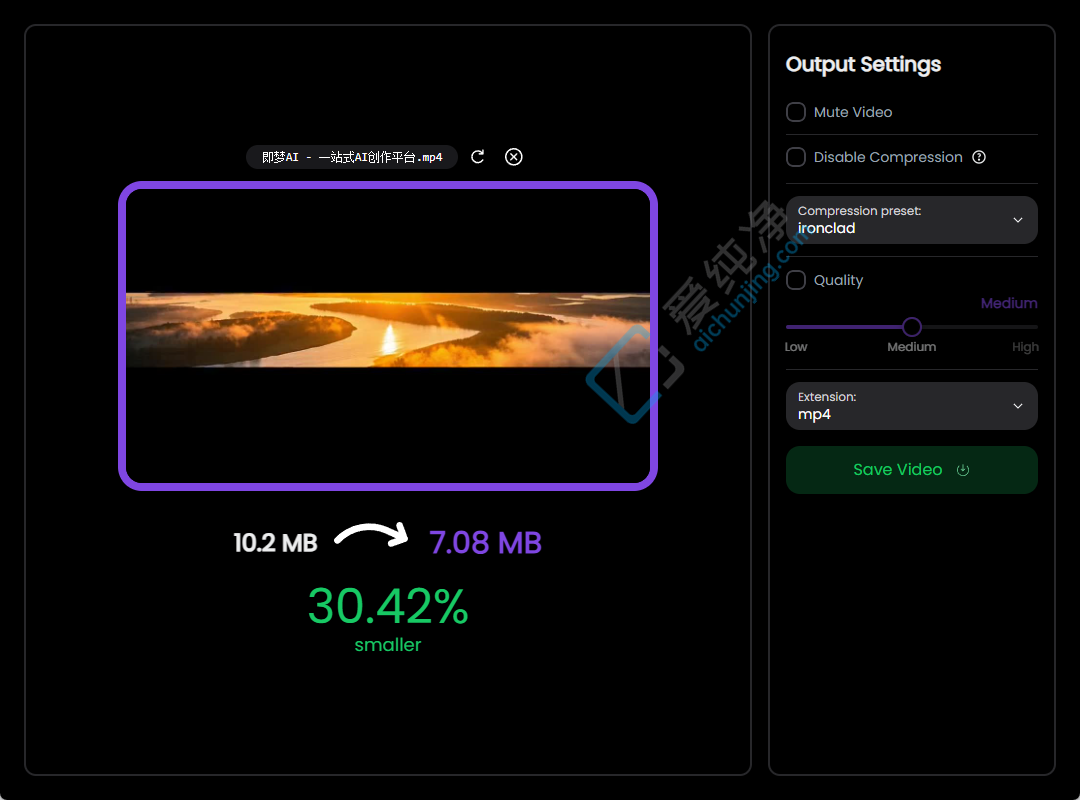Screen dimensions: 1080x800
Task: Enable the Mute Video checkbox
Action: click(796, 112)
